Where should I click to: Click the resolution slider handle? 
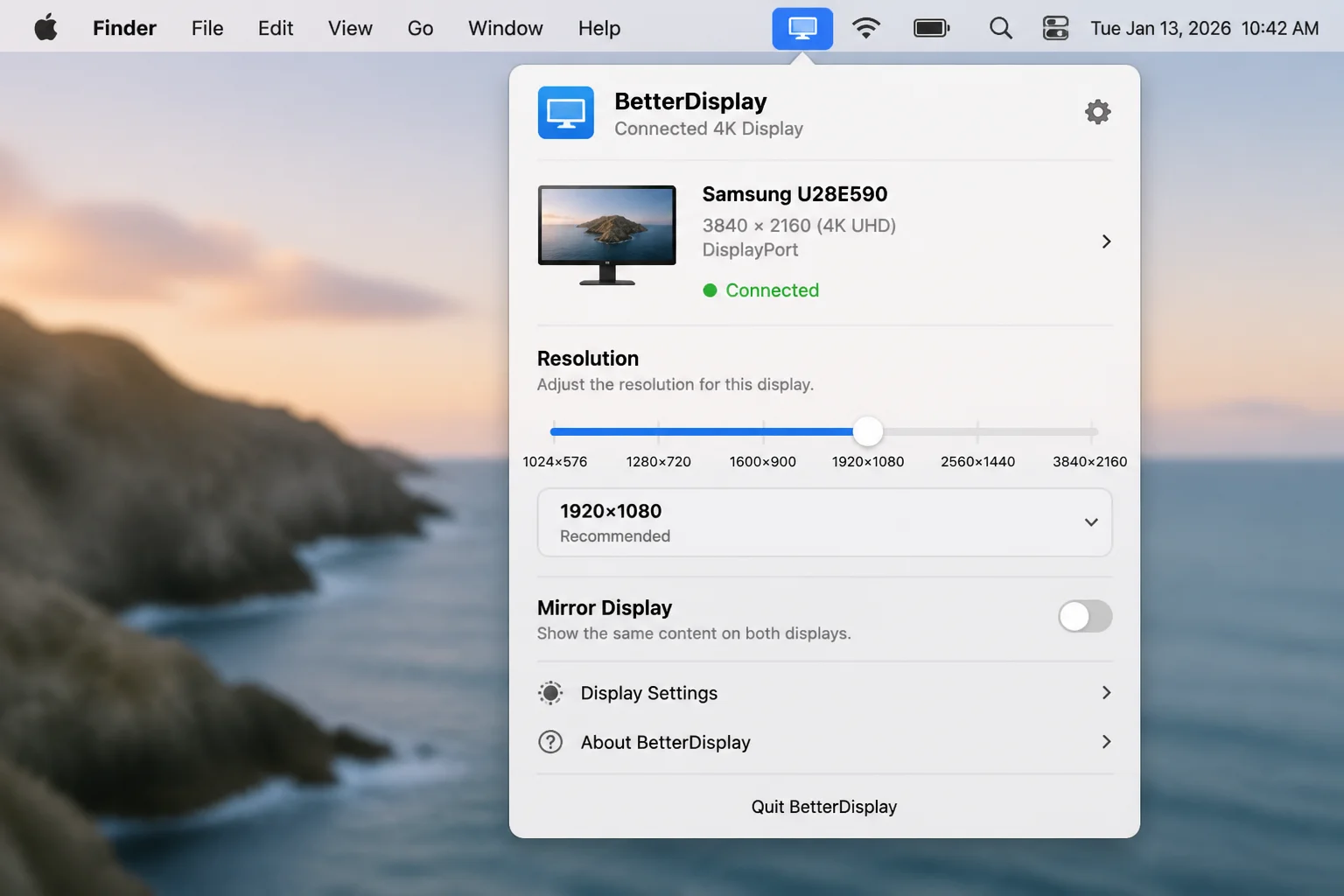[868, 431]
